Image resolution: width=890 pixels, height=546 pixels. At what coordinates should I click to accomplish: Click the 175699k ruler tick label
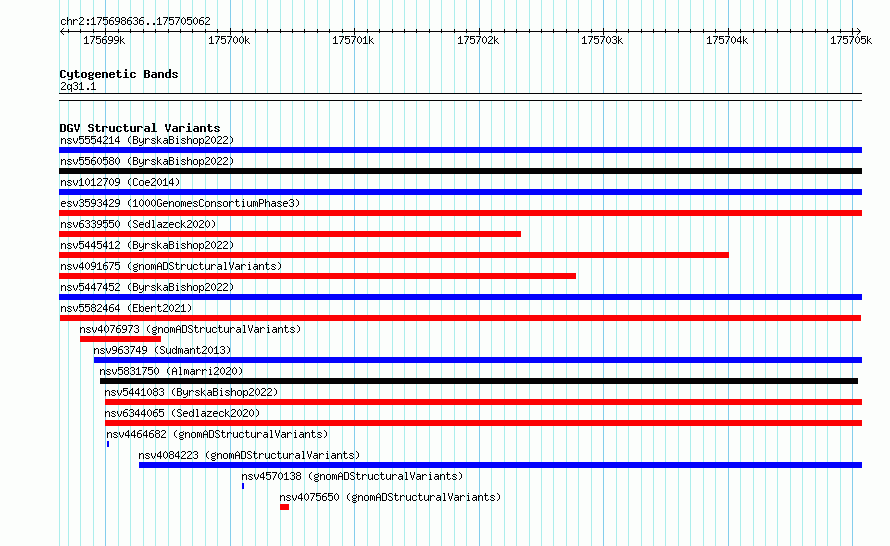pyautogui.click(x=104, y=40)
